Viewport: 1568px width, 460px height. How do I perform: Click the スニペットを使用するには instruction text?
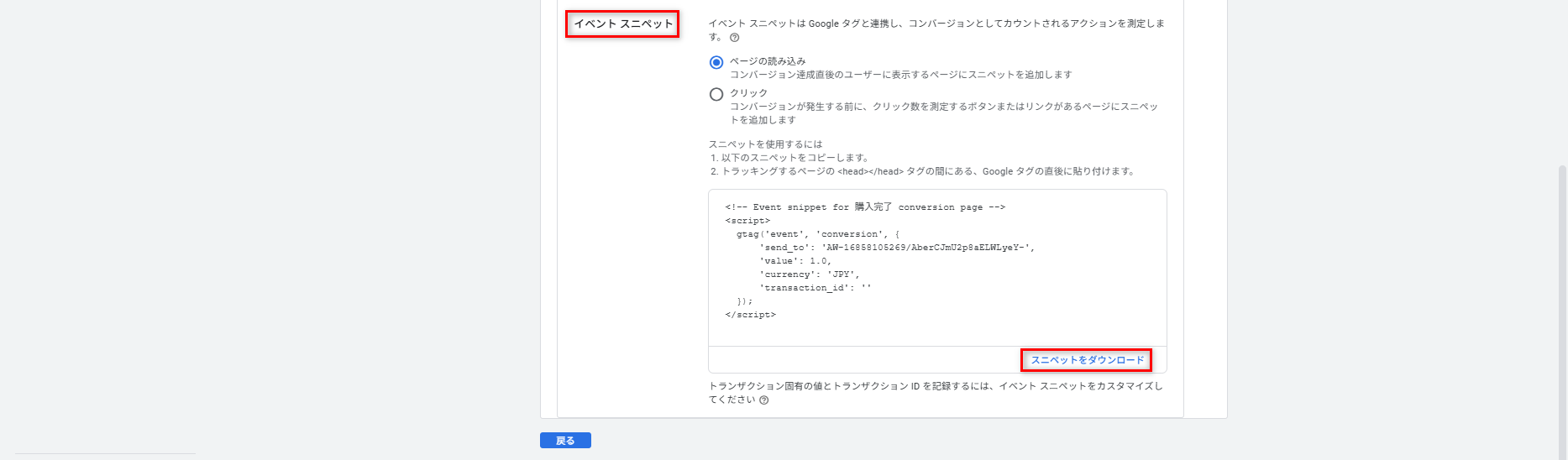pos(766,144)
